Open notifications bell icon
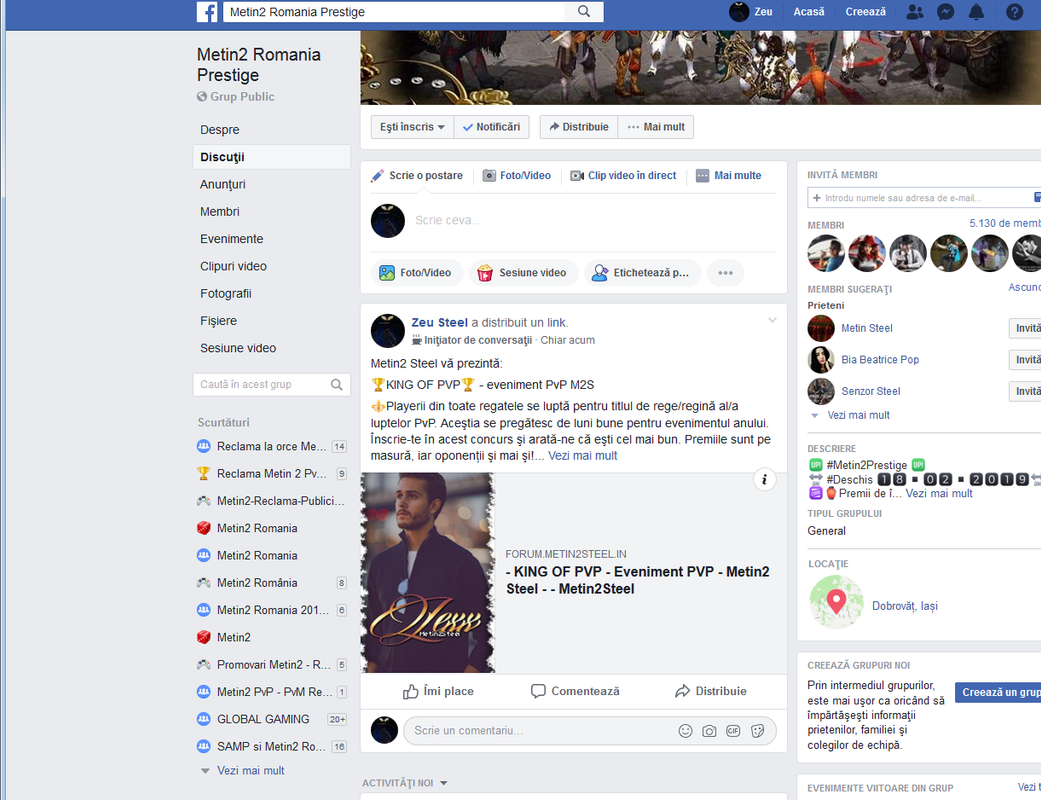Screen dimensions: 1041x800 [976, 12]
